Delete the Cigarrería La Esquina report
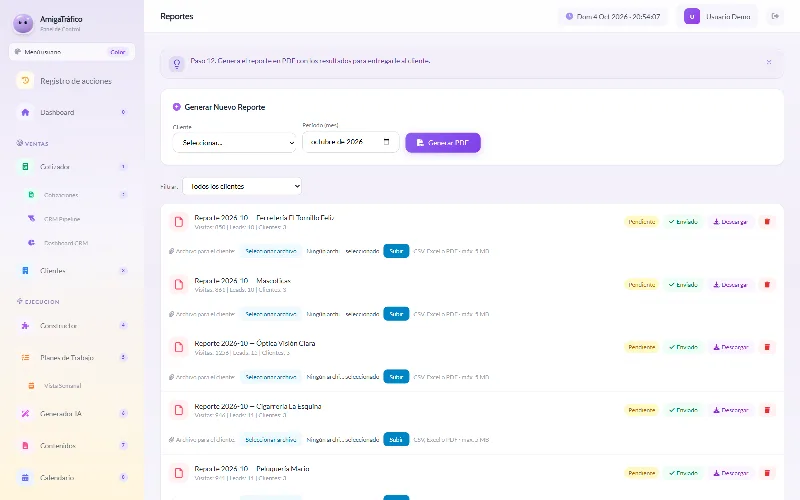Image resolution: width=800 pixels, height=500 pixels. pyautogui.click(x=766, y=410)
